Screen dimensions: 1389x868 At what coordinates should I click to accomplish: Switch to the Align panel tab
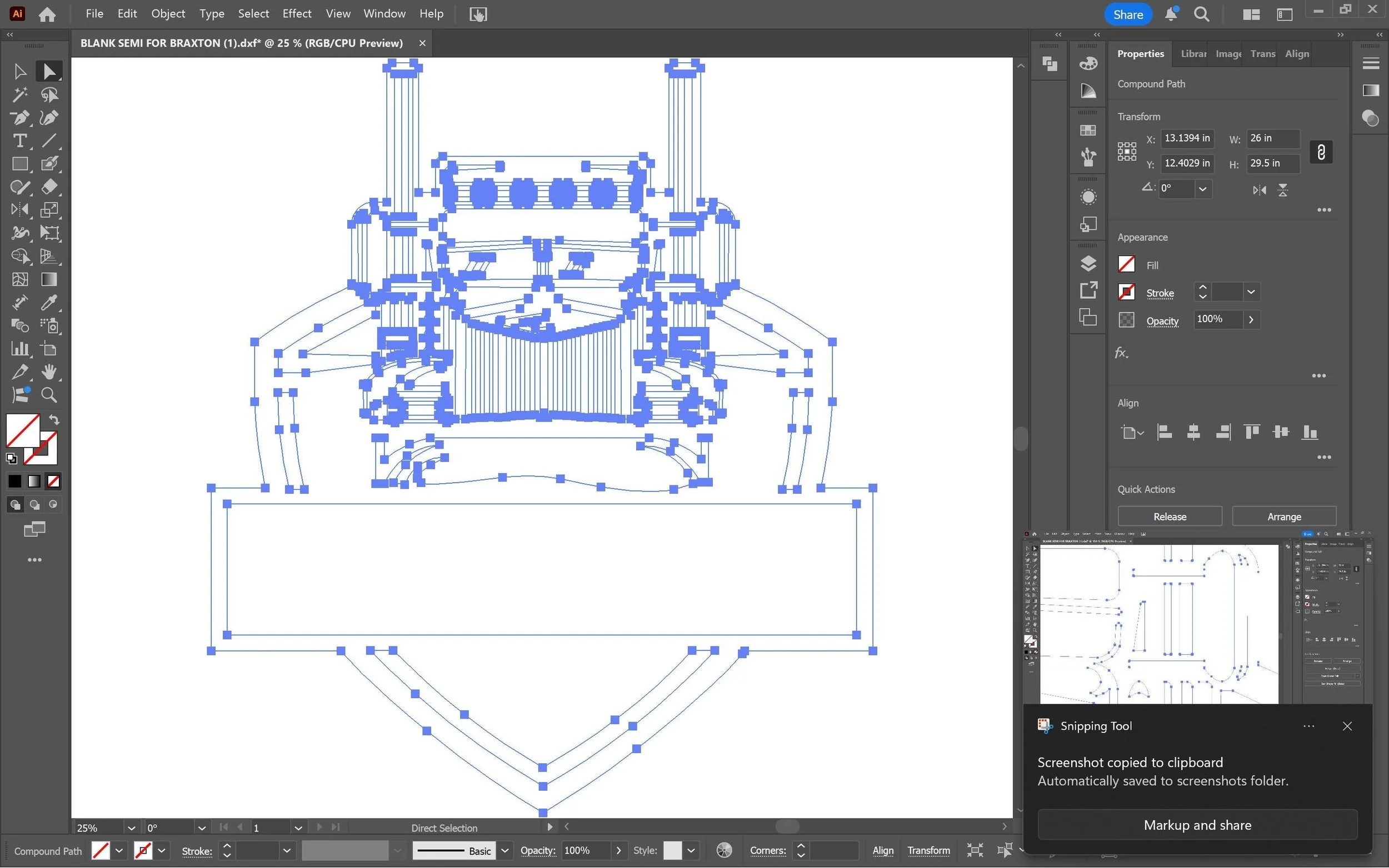click(1297, 54)
